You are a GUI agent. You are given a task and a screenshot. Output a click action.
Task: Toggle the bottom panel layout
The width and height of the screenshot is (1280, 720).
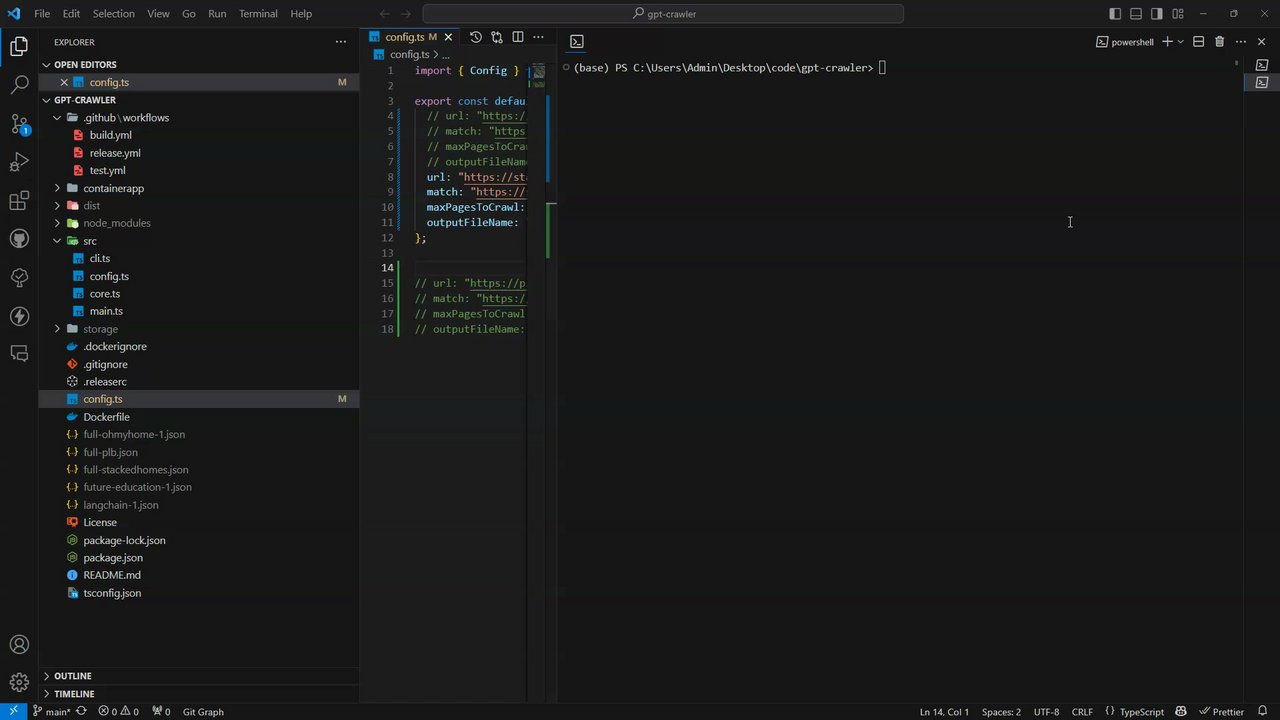(x=1136, y=14)
